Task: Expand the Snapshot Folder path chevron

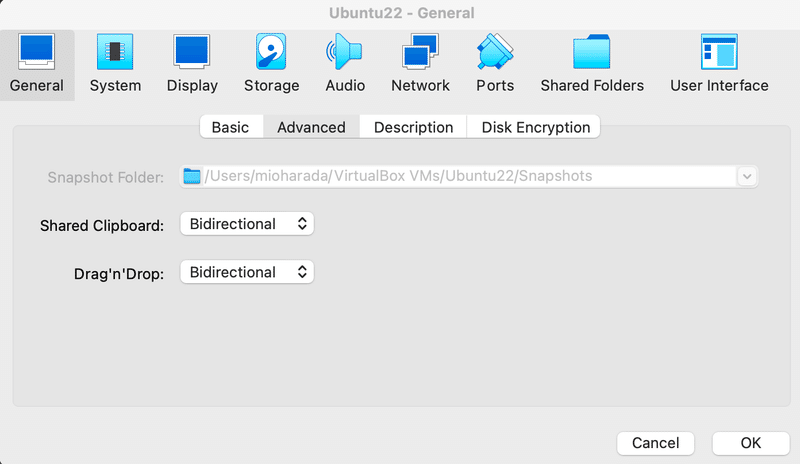Action: pos(747,177)
